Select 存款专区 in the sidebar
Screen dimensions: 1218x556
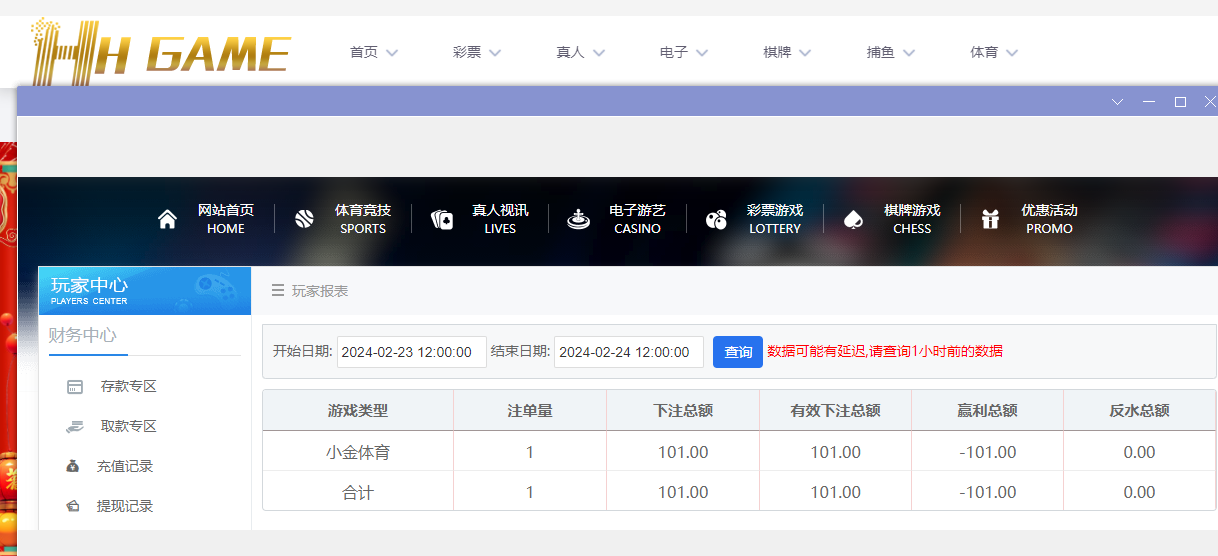128,386
